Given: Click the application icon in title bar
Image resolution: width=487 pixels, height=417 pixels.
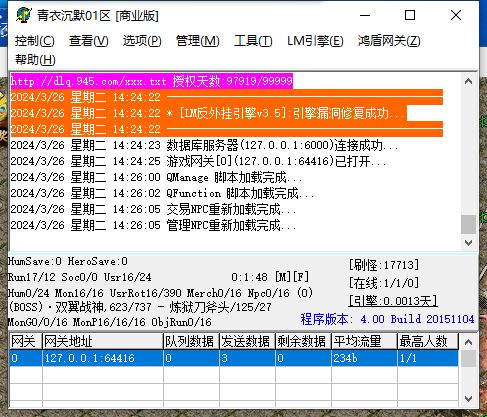Looking at the screenshot, I should pyautogui.click(x=23, y=15).
